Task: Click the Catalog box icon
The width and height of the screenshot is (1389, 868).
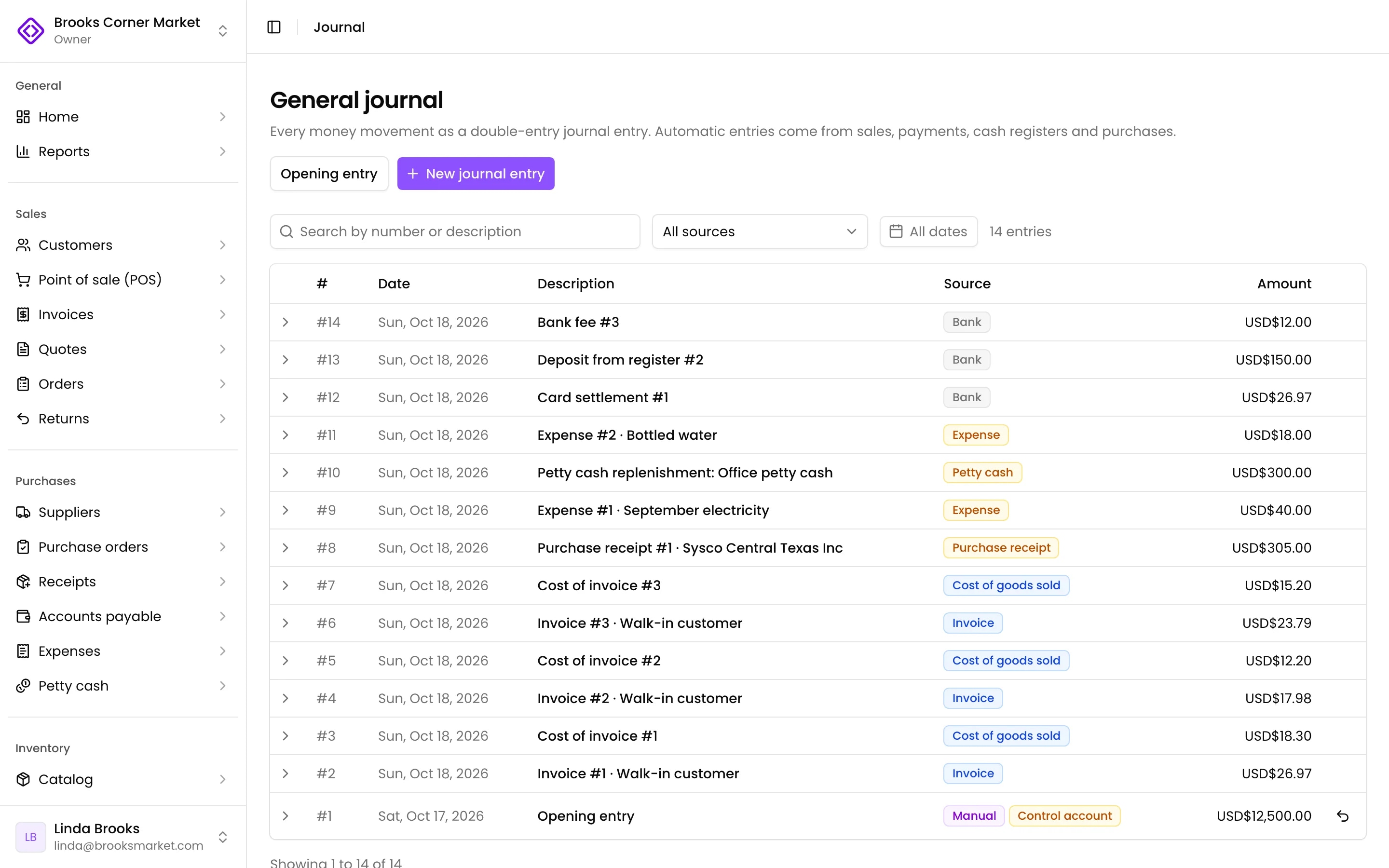Action: pos(23,780)
